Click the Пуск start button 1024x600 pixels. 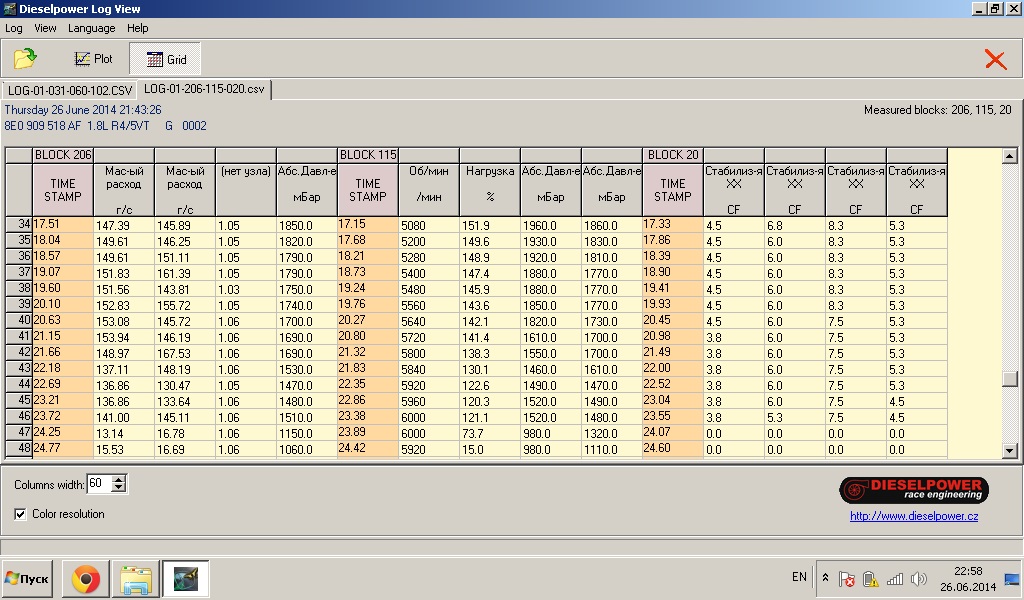27,579
